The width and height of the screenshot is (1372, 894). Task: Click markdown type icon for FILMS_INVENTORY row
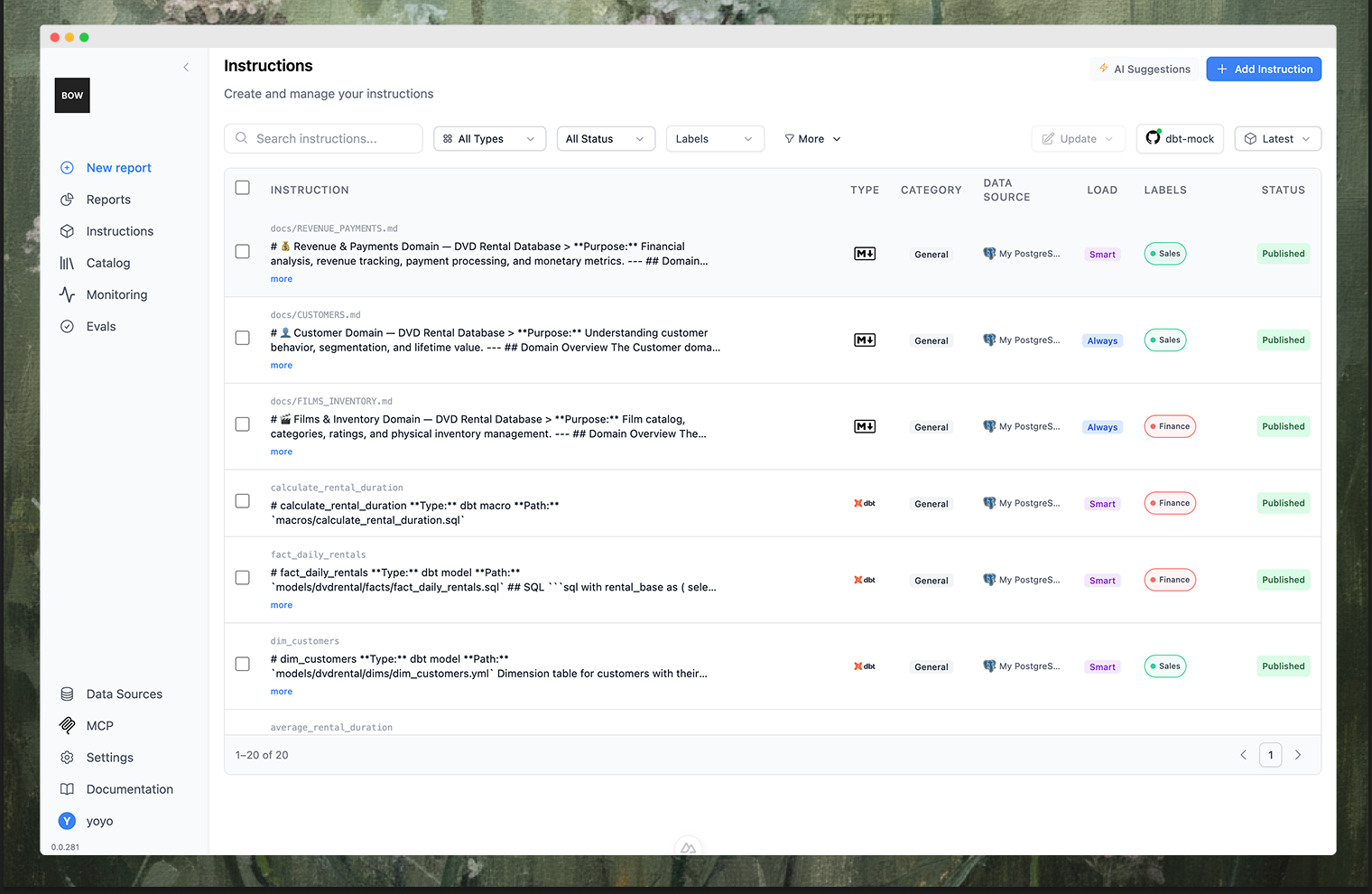point(865,426)
